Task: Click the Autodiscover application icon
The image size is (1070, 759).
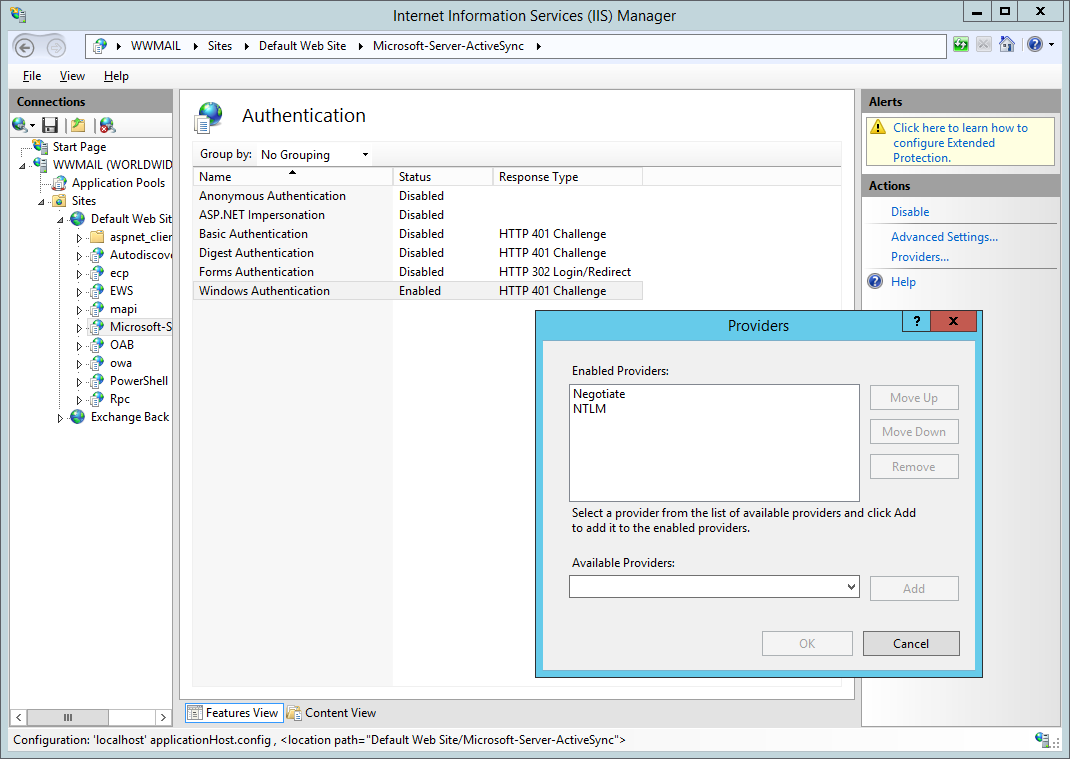Action: [97, 255]
